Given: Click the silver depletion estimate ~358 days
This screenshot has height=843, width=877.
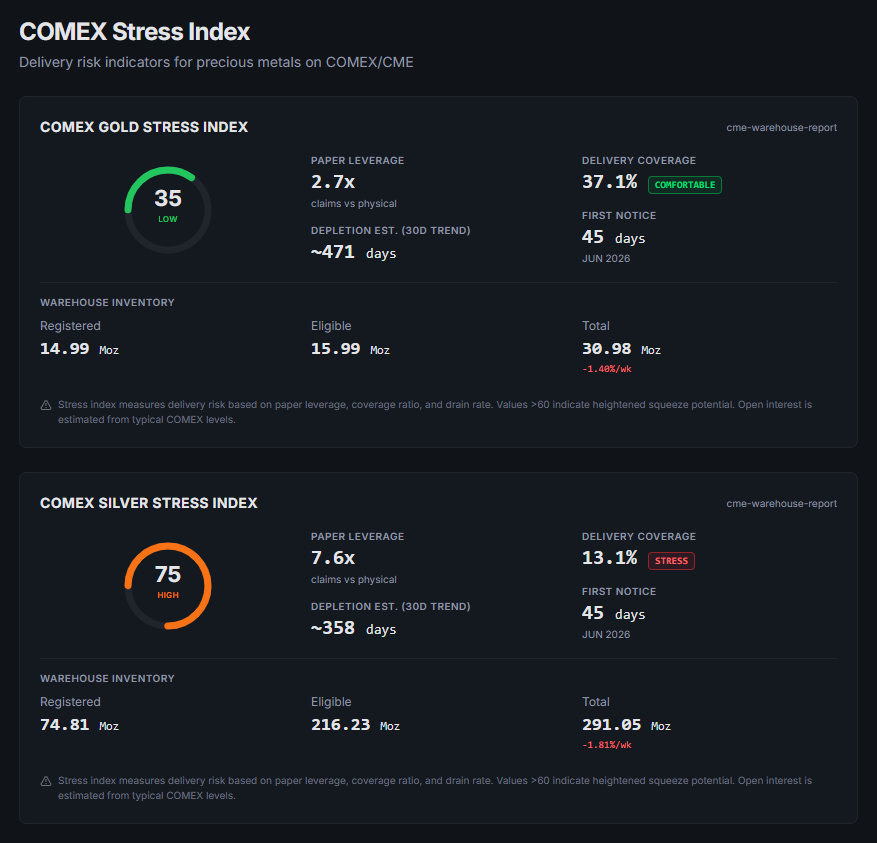Looking at the screenshot, I should tap(353, 629).
